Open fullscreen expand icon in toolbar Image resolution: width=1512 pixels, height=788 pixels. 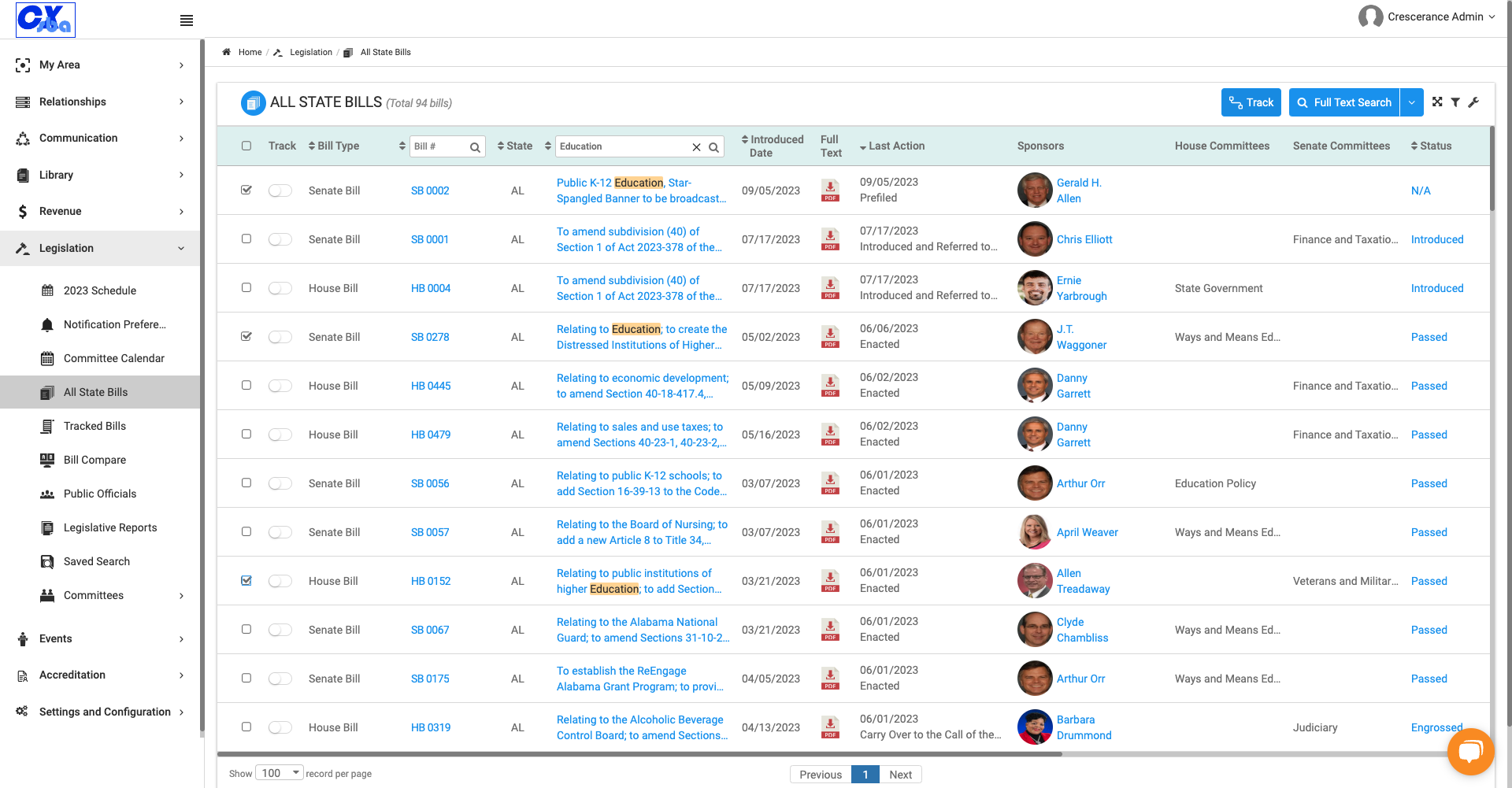[x=1437, y=102]
